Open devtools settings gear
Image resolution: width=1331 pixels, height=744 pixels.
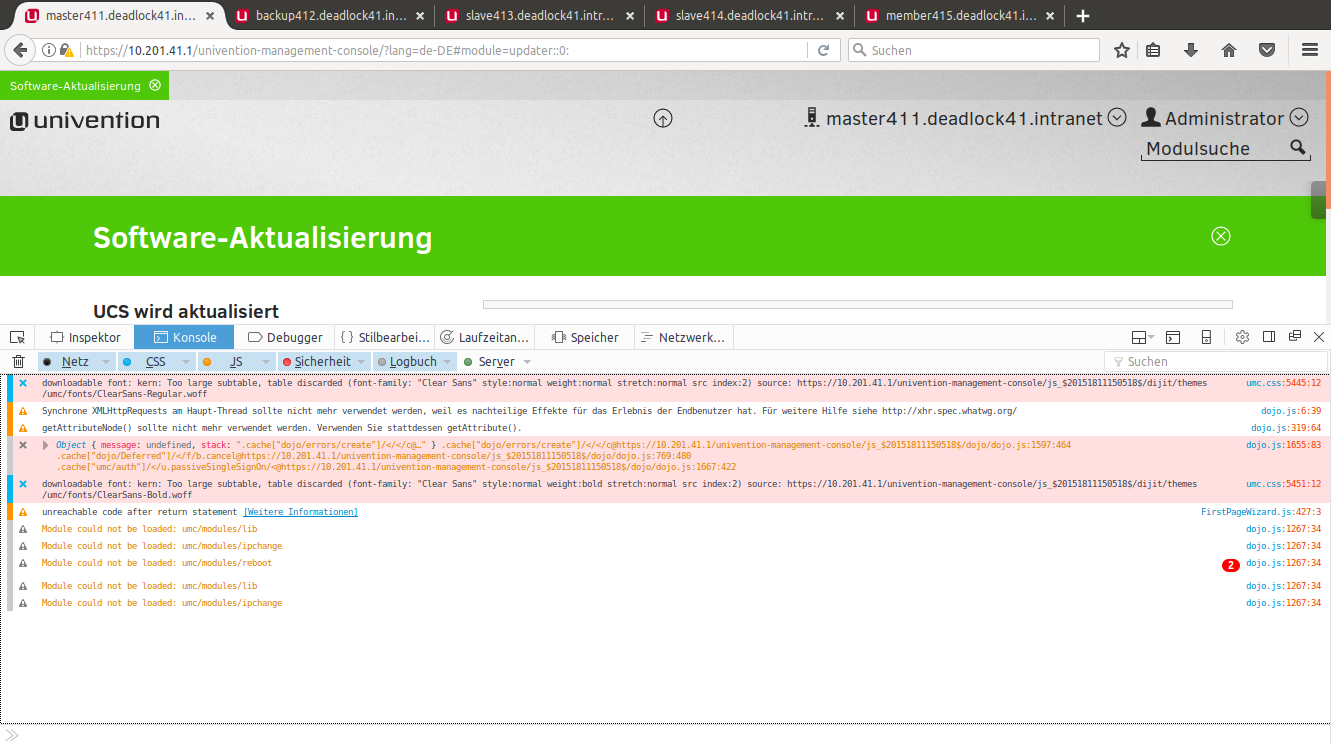[1242, 337]
